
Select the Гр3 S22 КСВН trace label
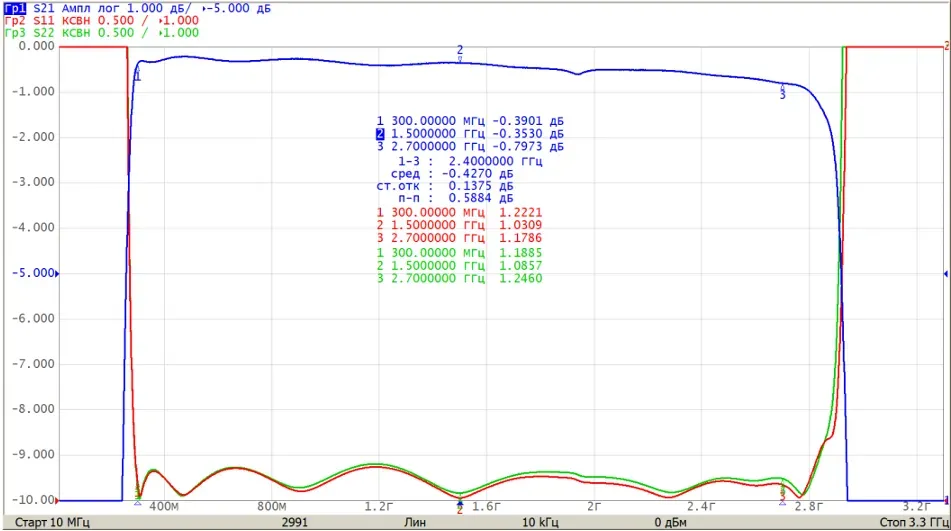point(101,33)
